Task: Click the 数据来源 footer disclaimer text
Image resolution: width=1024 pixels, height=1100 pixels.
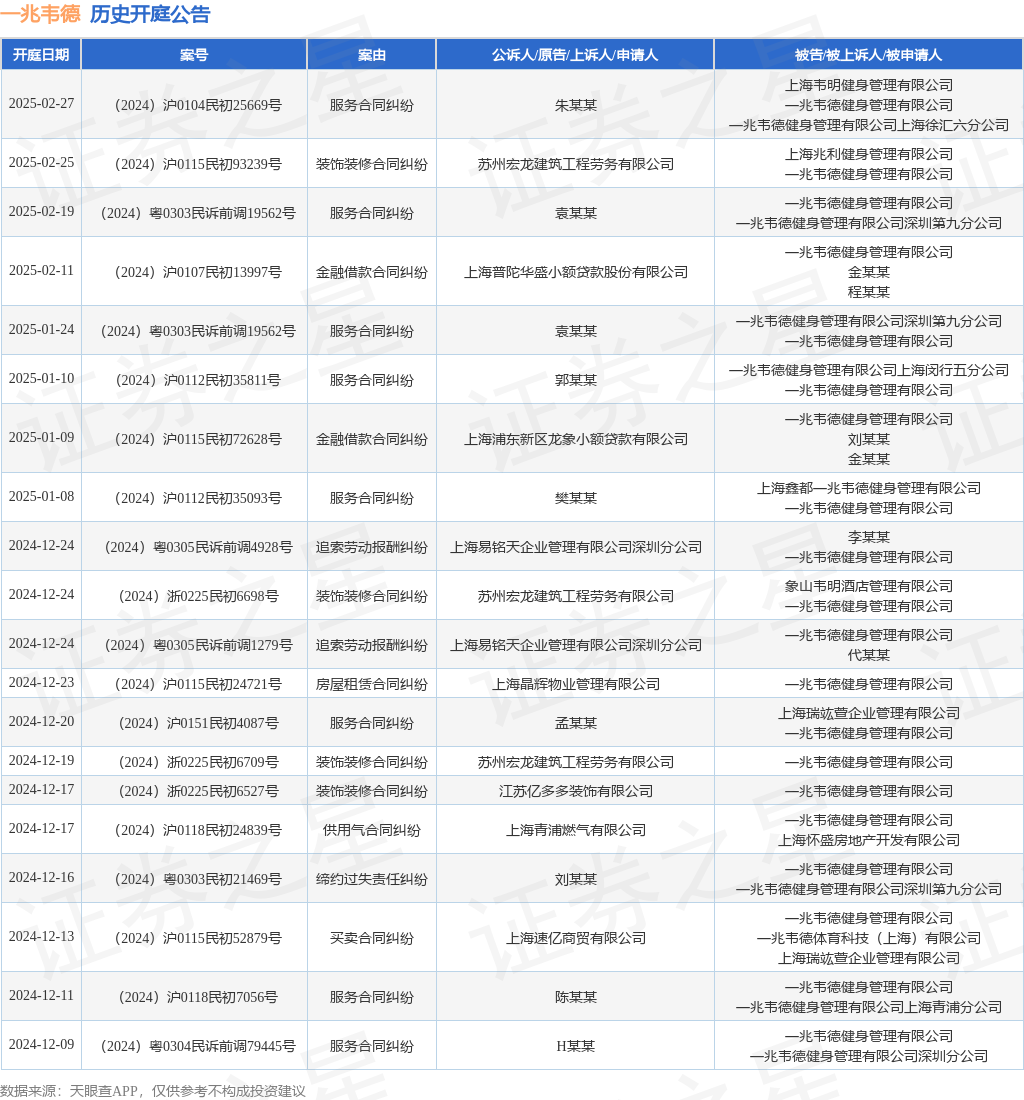Action: (153, 1091)
